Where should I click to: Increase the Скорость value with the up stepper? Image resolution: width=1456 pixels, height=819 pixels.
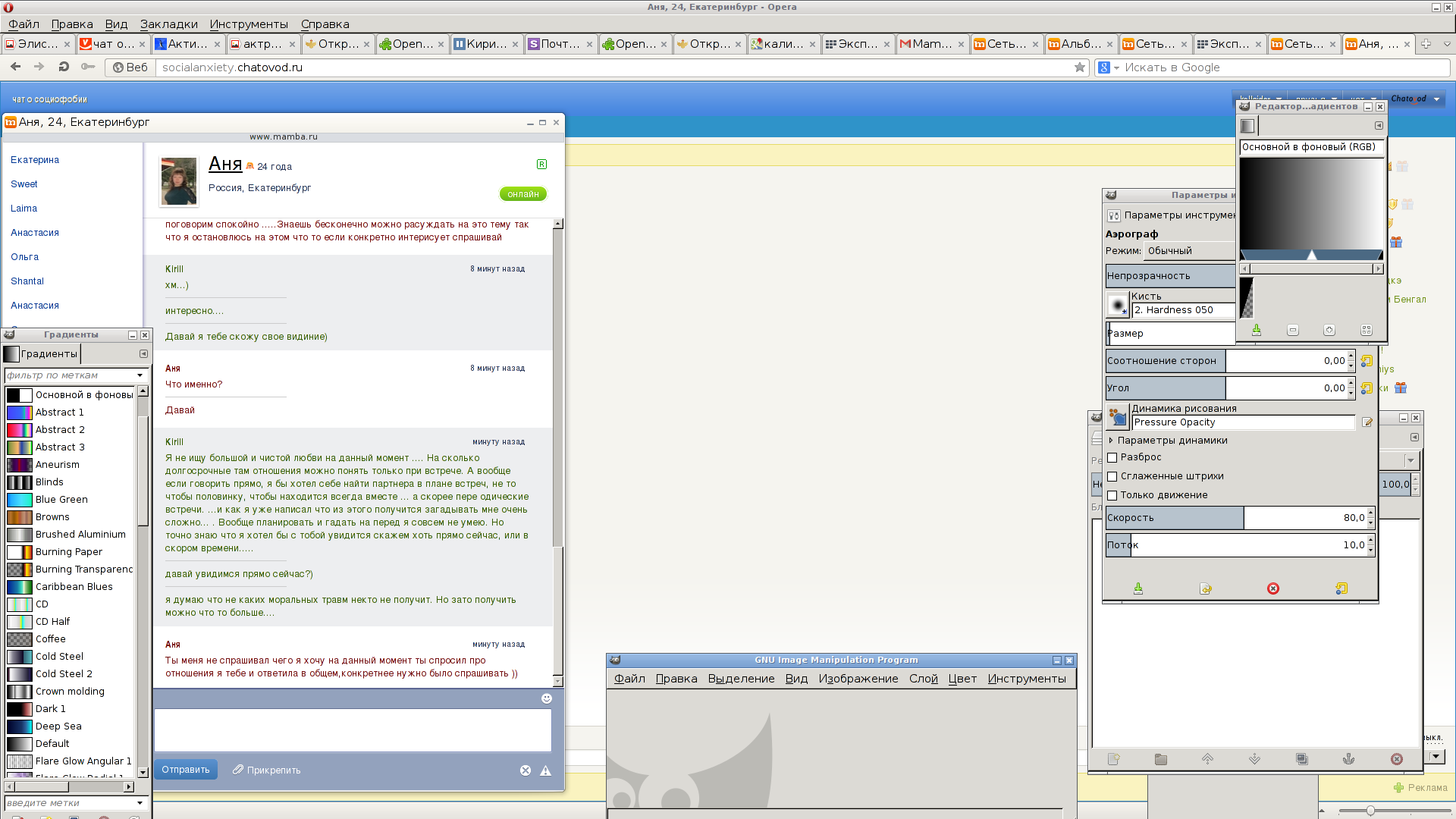(1370, 513)
